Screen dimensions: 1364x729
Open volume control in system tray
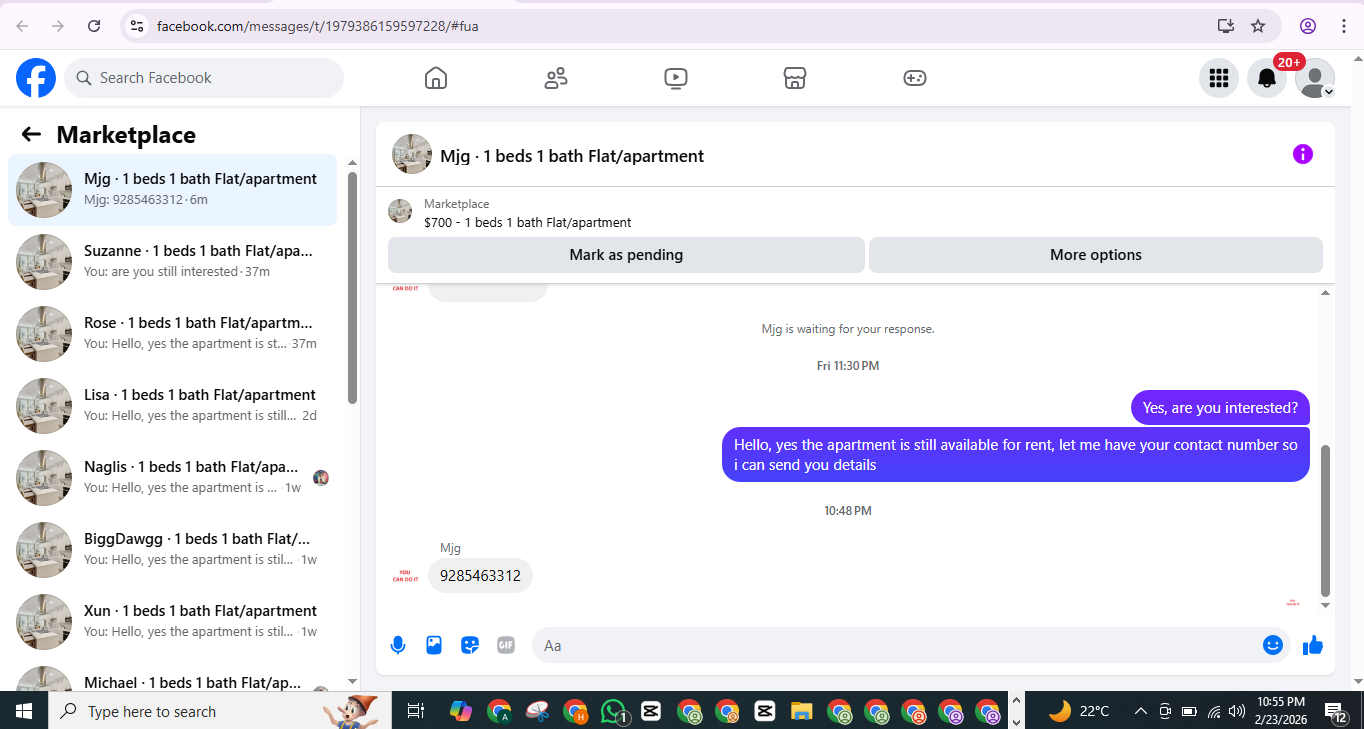point(1237,711)
